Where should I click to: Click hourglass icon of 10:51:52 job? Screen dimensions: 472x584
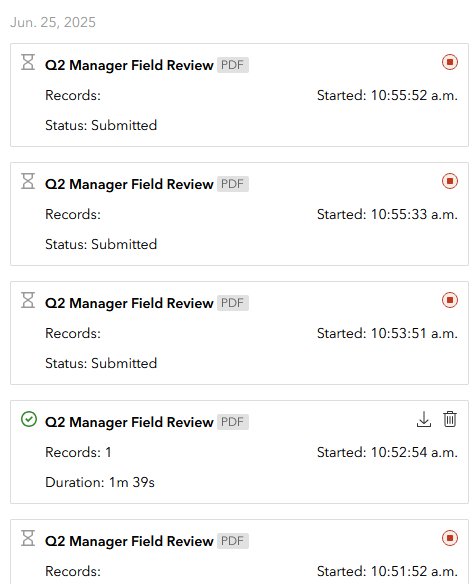pyautogui.click(x=28, y=538)
